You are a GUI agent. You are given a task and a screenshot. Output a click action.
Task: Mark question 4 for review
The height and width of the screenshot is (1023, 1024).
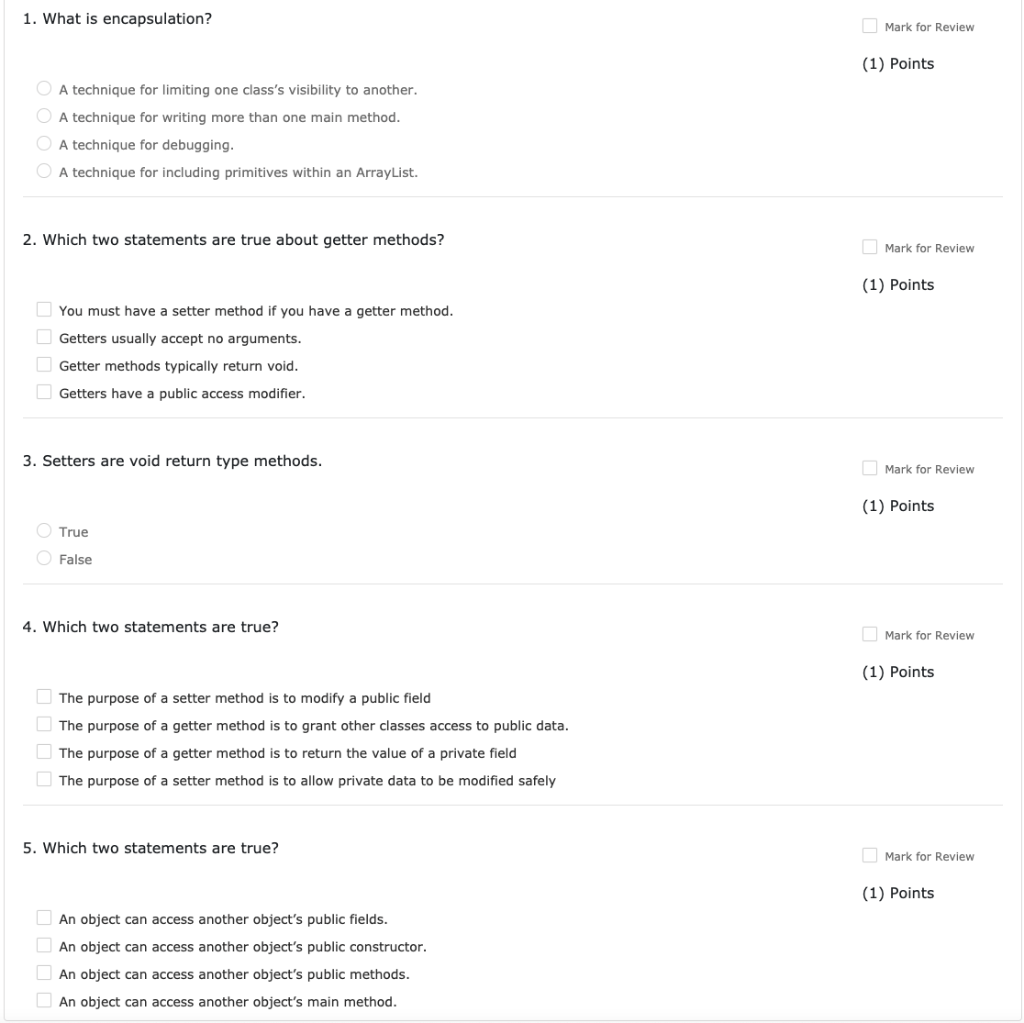tap(868, 634)
